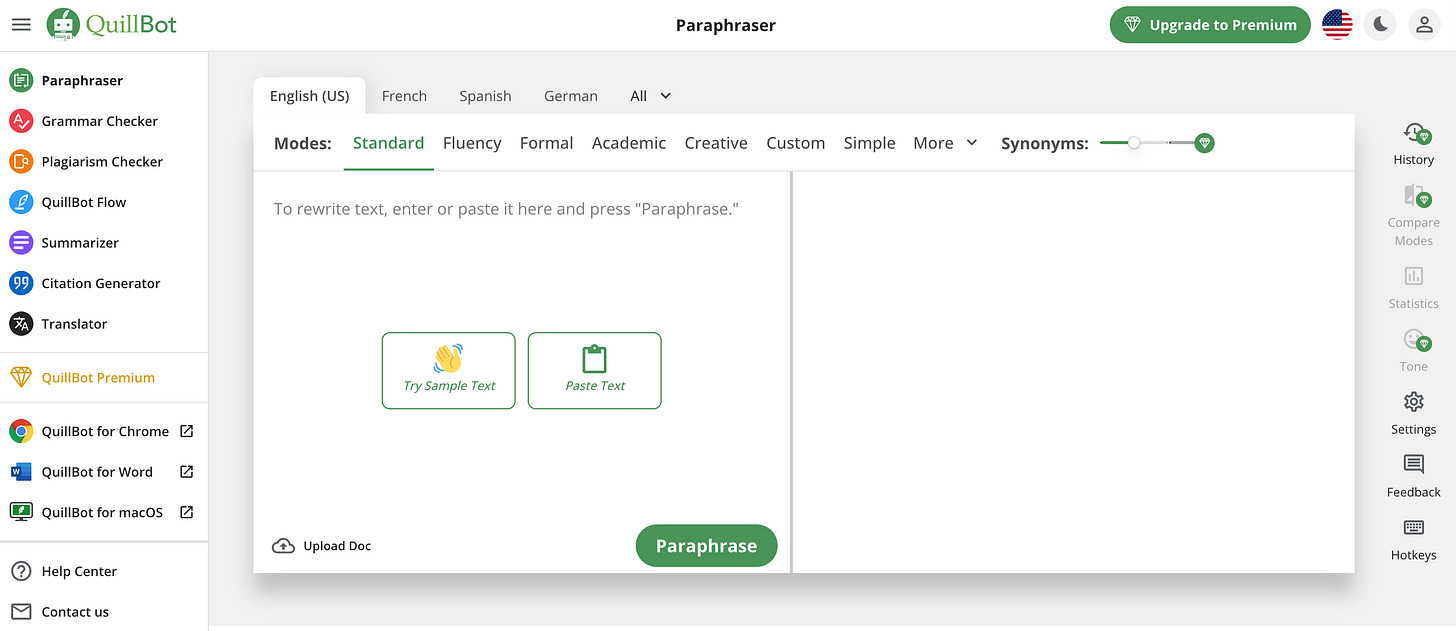Click external link icon beside QuillBot for Word
This screenshot has height=631, width=1456.
pyautogui.click(x=186, y=472)
